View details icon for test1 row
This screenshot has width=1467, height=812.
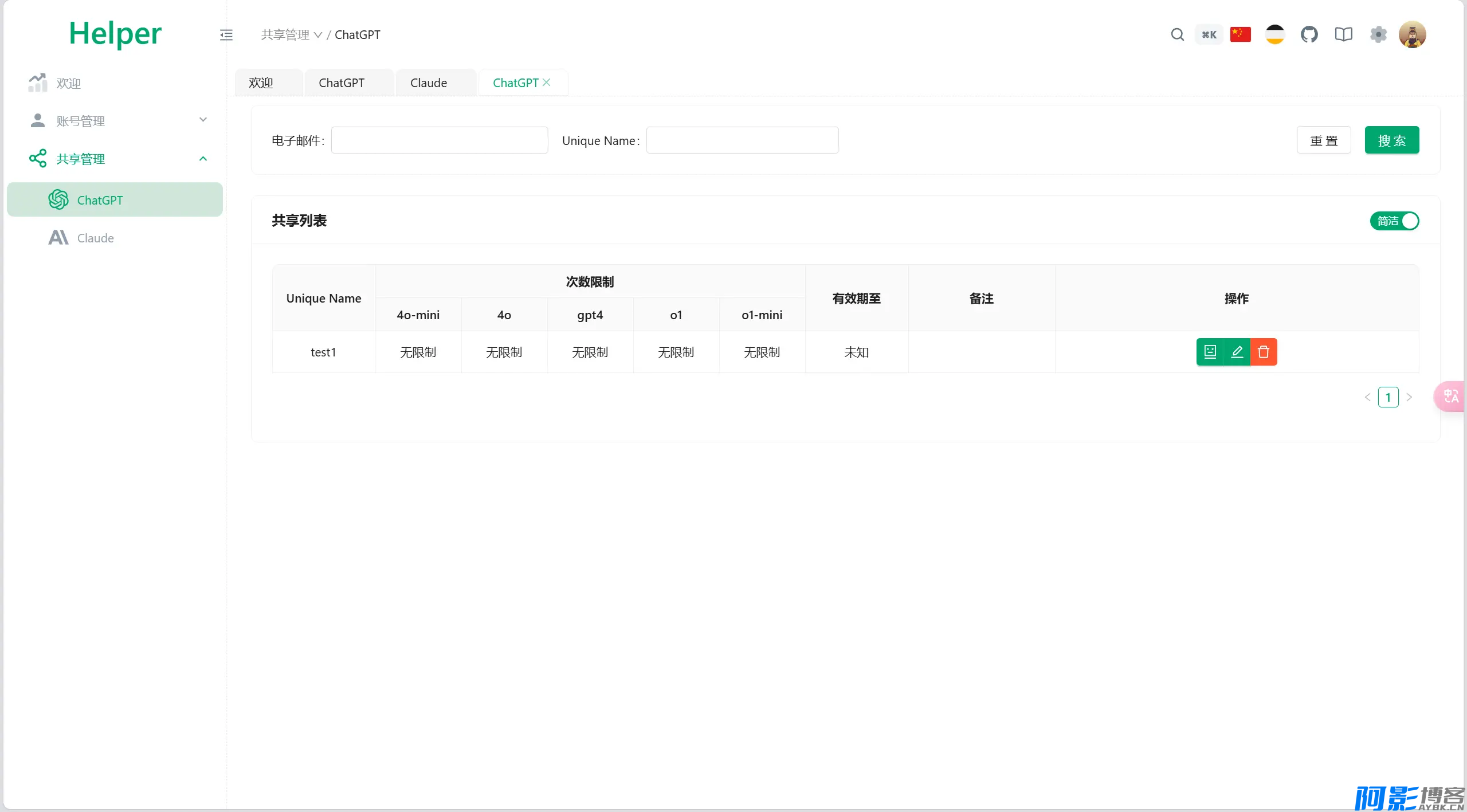1210,352
